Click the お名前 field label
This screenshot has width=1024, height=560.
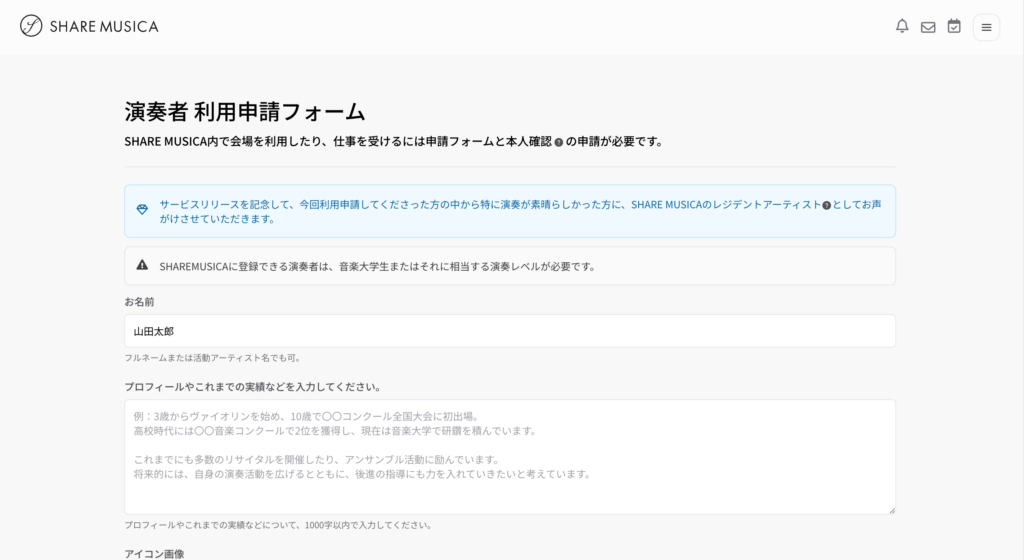(x=139, y=301)
